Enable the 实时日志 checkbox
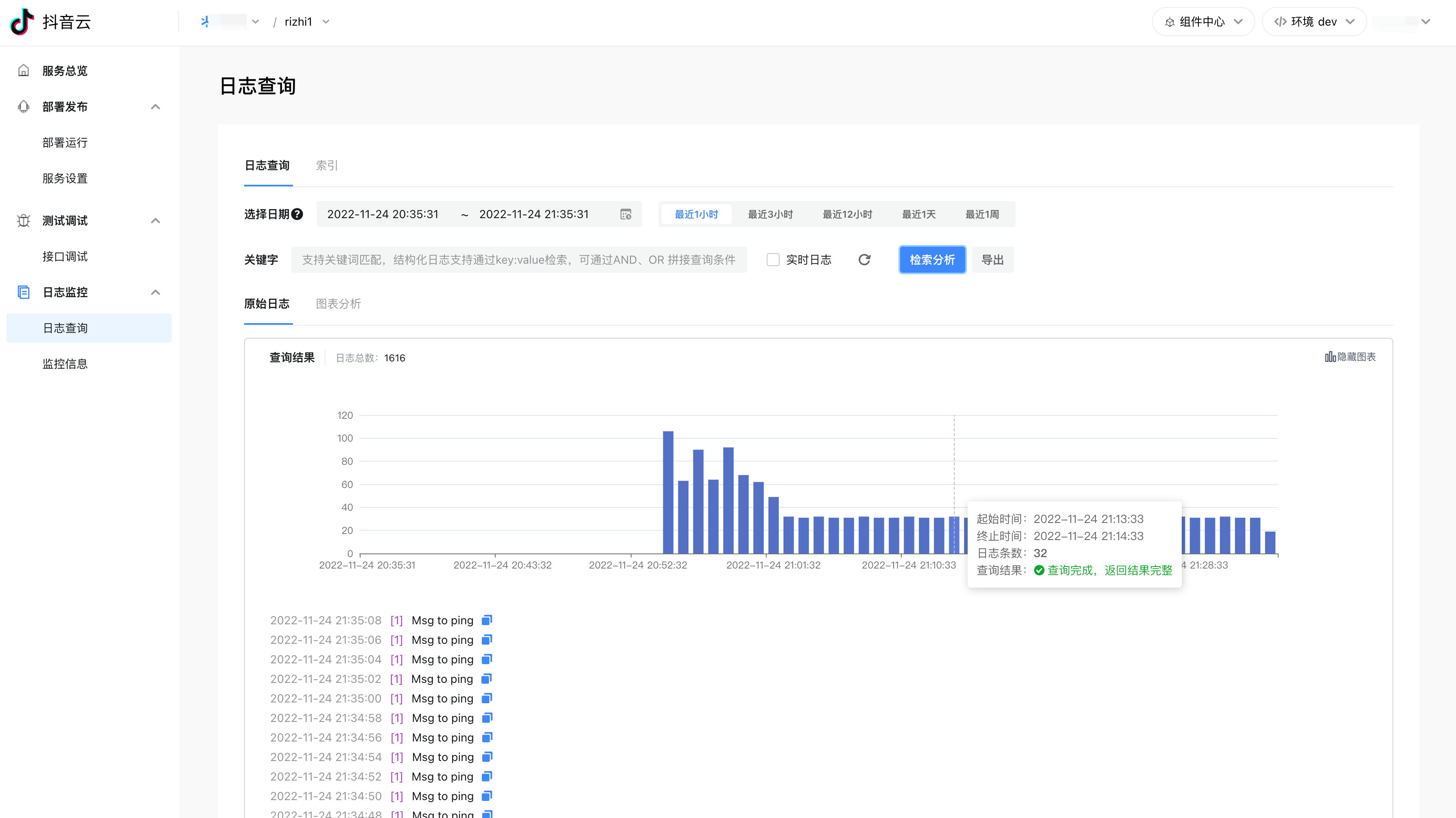Viewport: 1456px width, 818px height. pos(773,260)
